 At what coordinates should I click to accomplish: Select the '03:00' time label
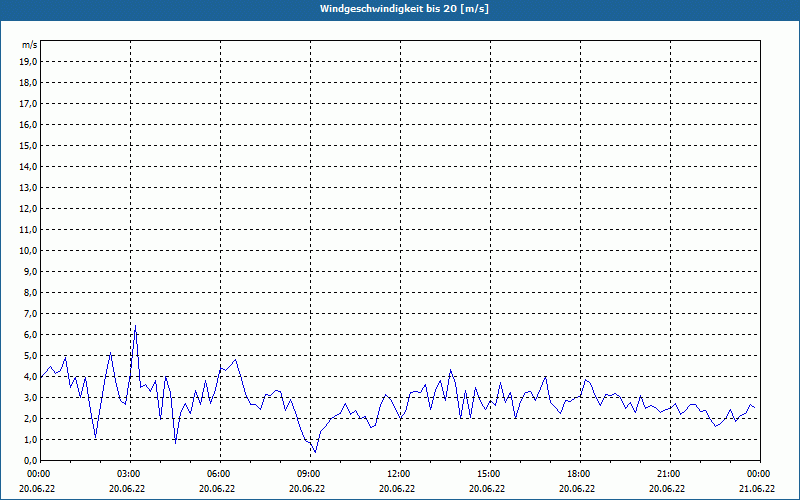(x=131, y=474)
